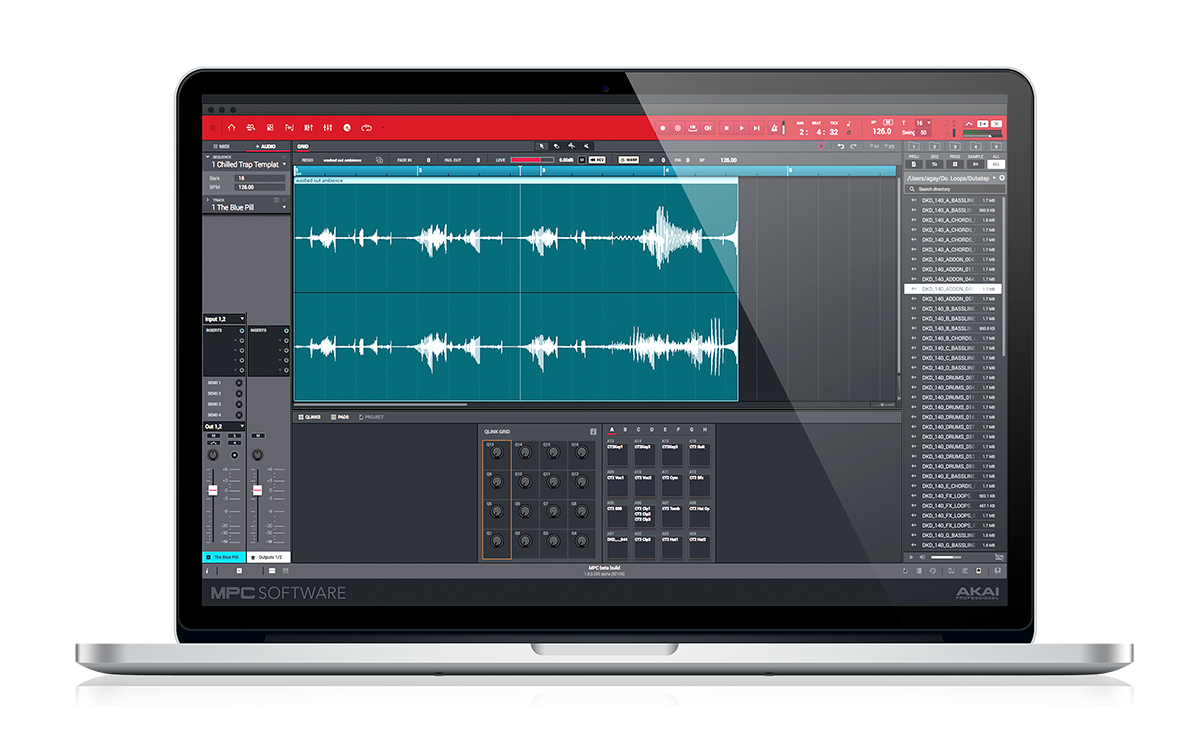Viewport: 1200px width, 750px height.
Task: Select the Outputs 1/2 channel label
Action: (x=269, y=557)
